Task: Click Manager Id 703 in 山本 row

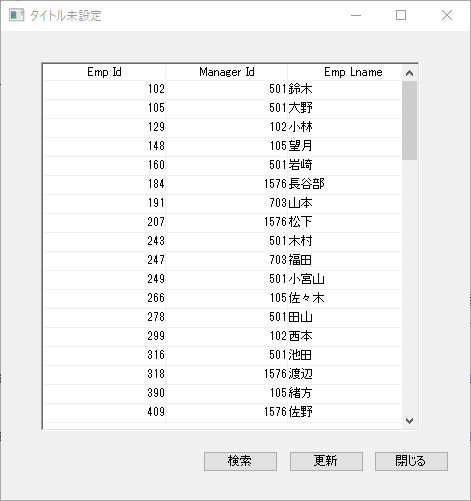Action: pos(227,203)
